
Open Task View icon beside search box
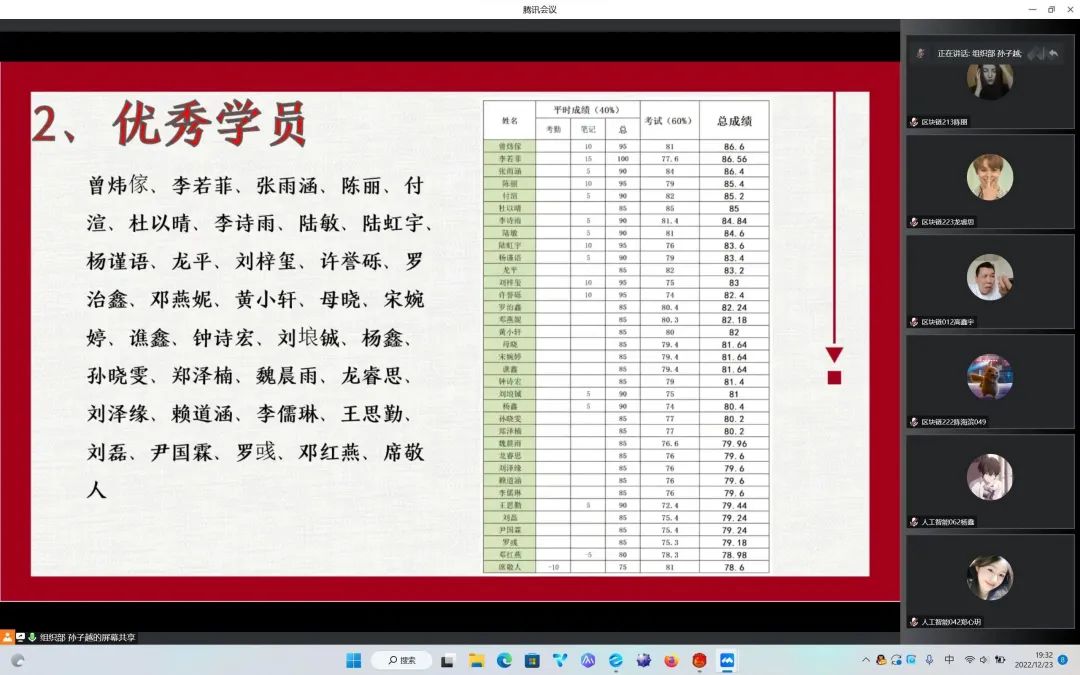click(448, 660)
